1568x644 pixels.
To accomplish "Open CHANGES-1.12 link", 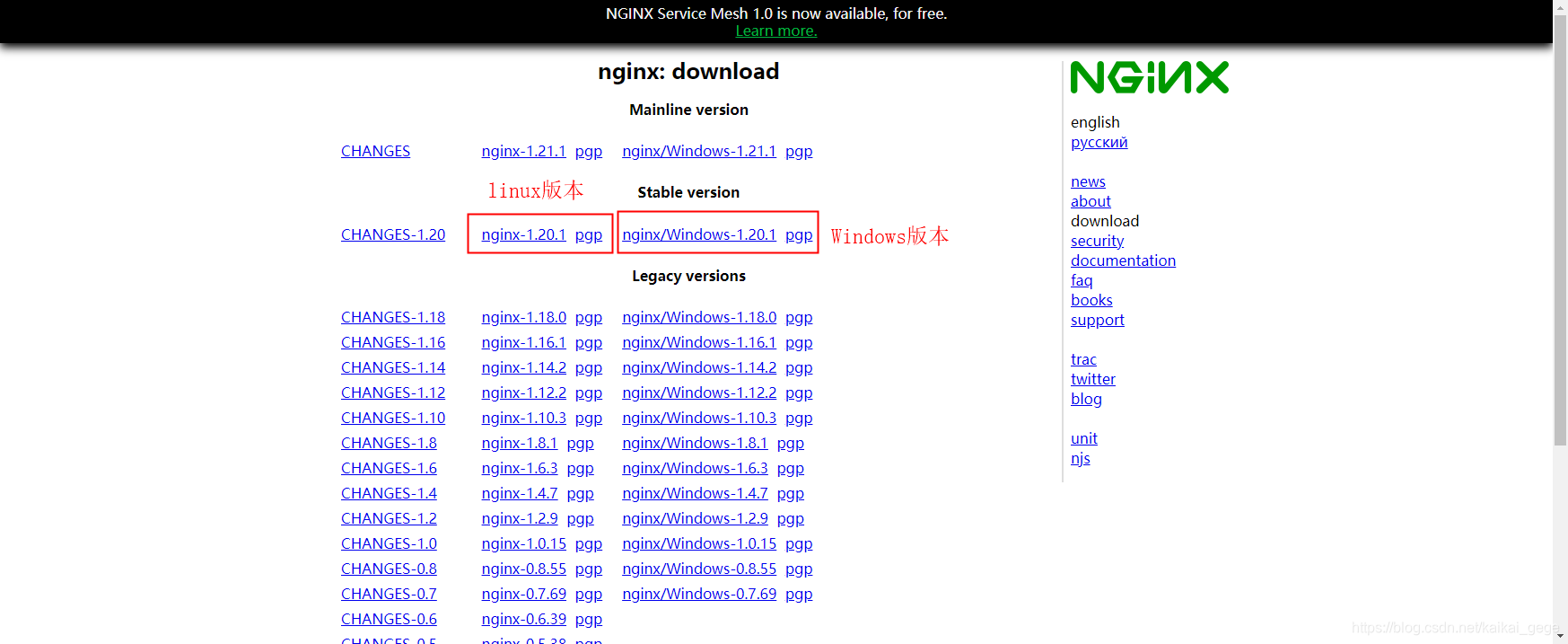I will [x=393, y=393].
